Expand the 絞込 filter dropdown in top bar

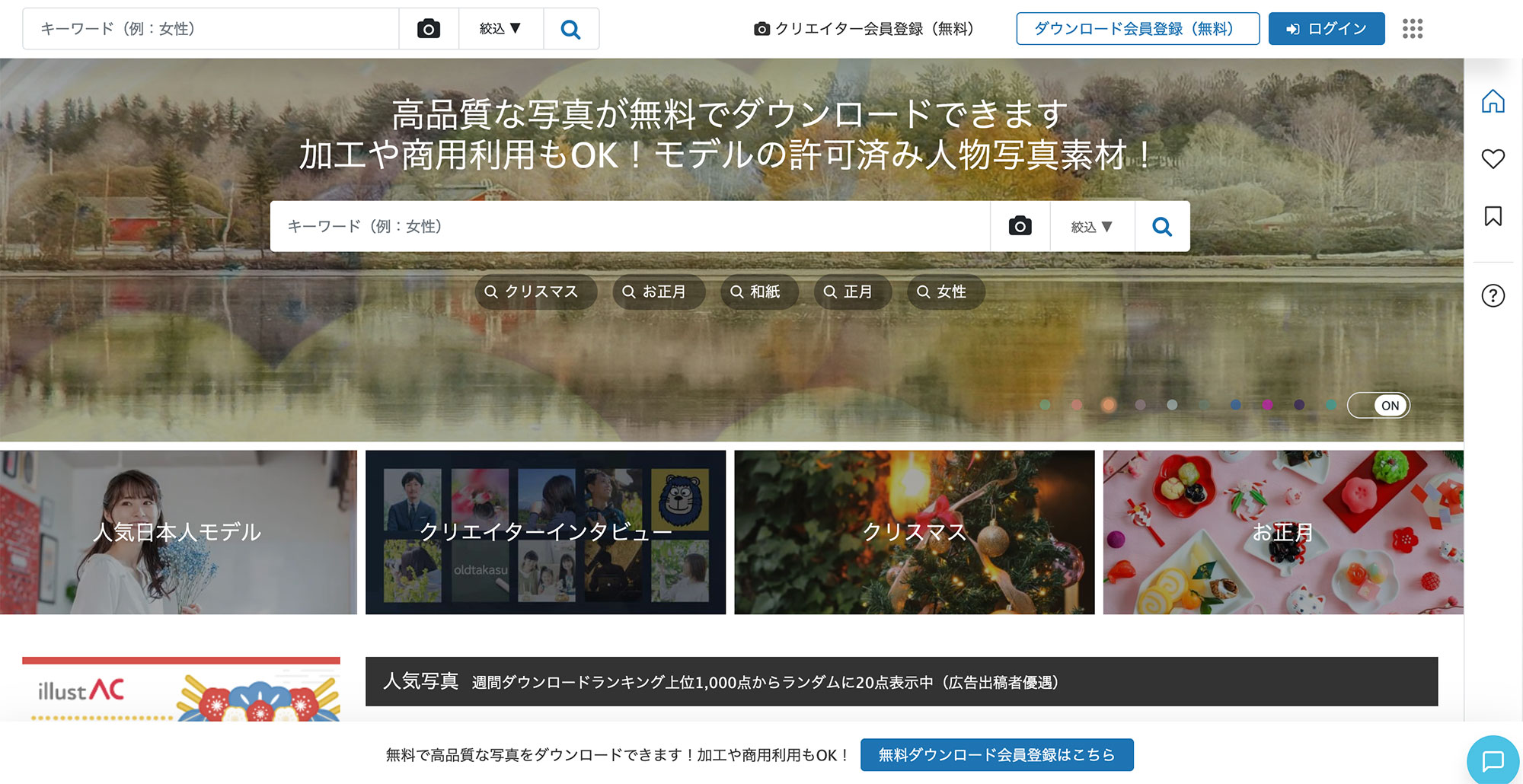[500, 29]
